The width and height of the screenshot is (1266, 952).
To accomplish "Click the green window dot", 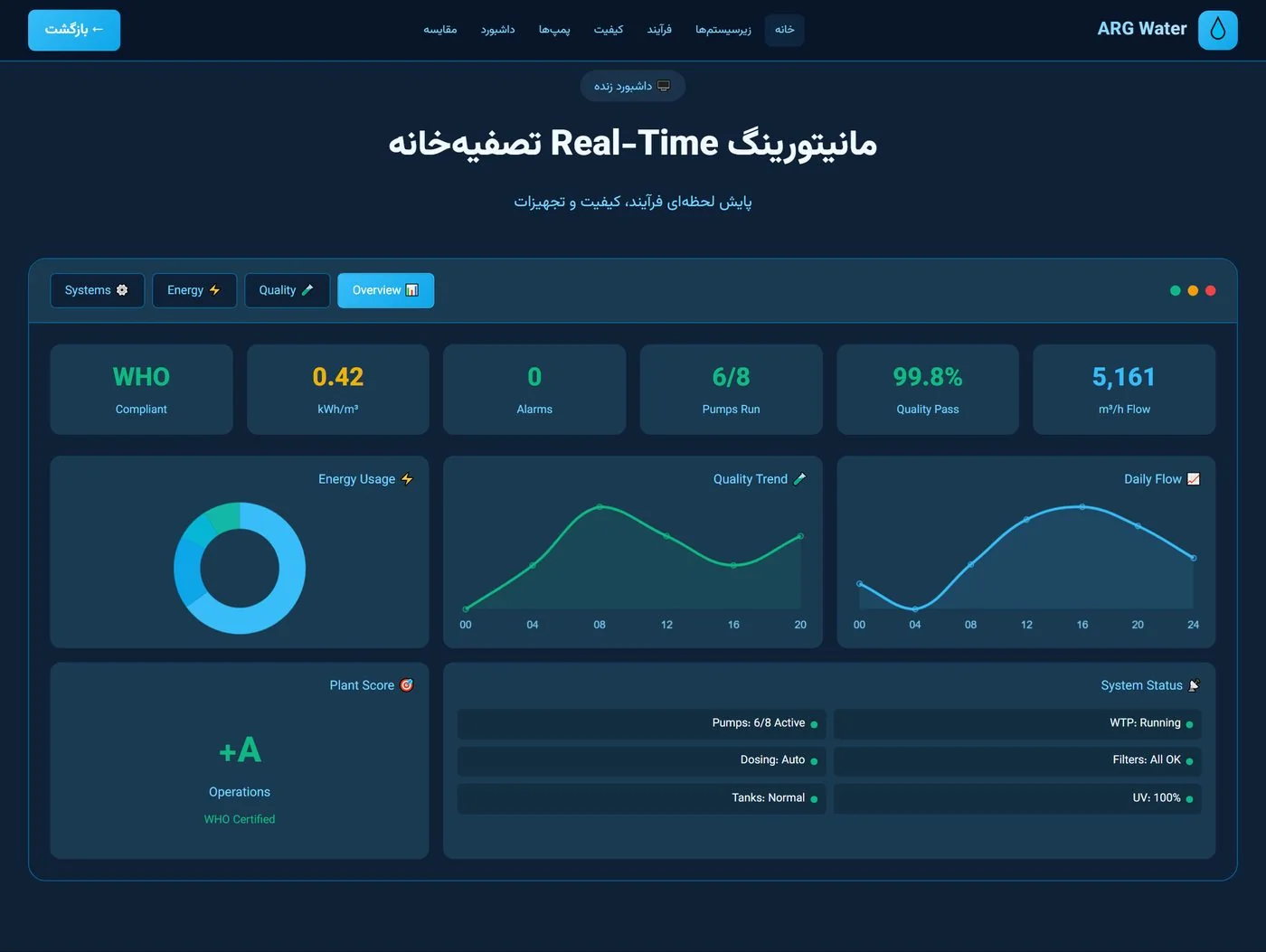I will tap(1175, 290).
